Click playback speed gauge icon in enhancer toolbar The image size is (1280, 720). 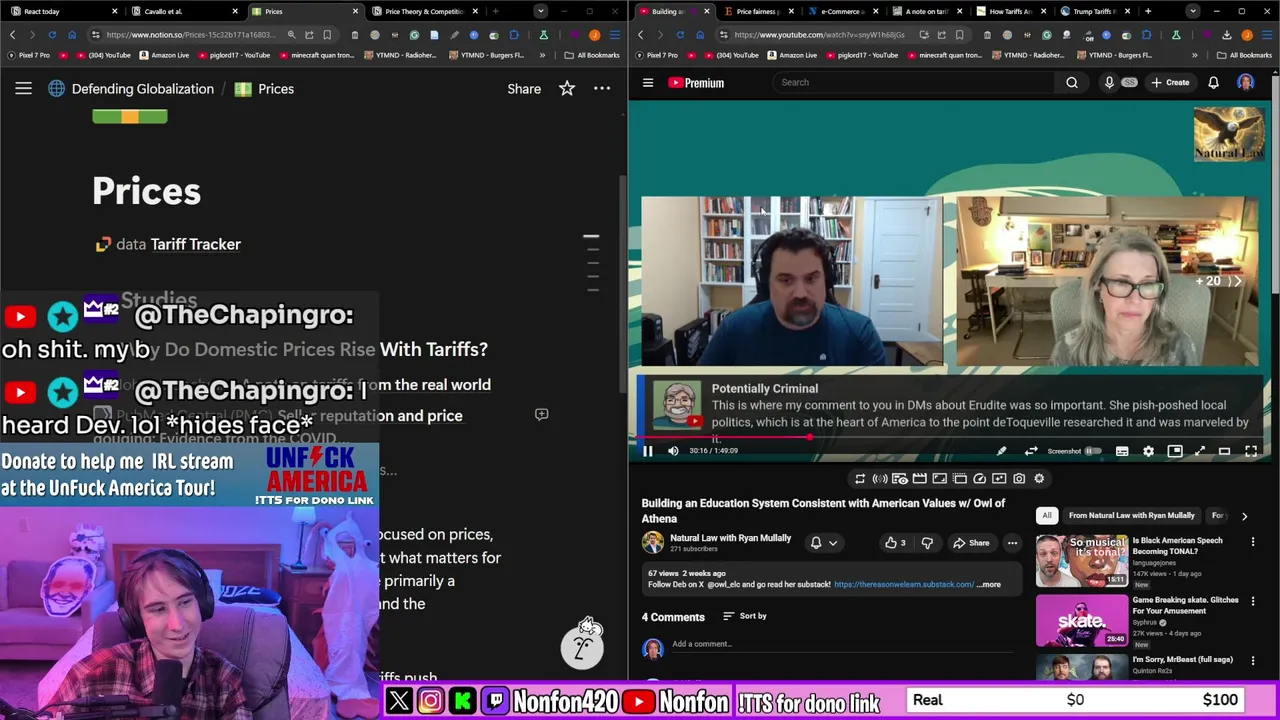click(979, 479)
